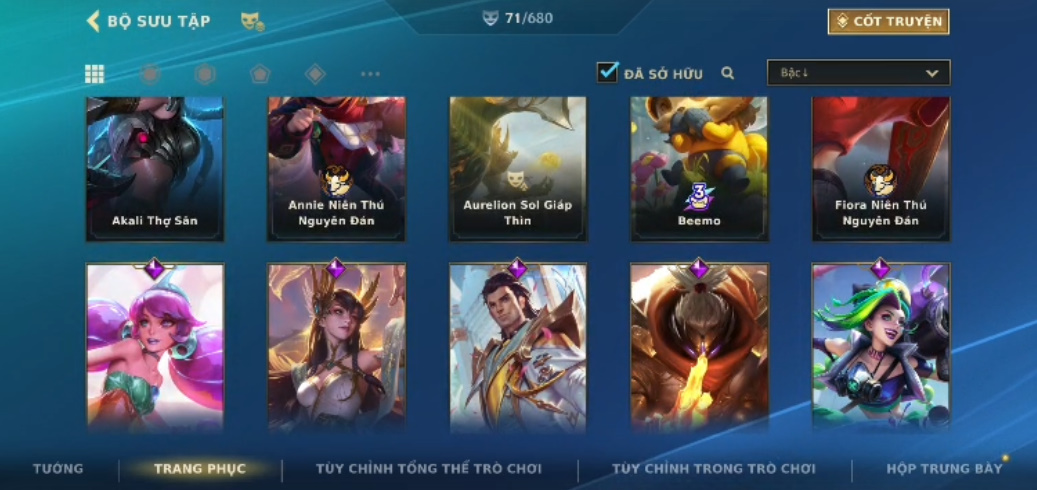Switch to the Tướng tab
This screenshot has height=490, width=1037.
click(x=58, y=469)
